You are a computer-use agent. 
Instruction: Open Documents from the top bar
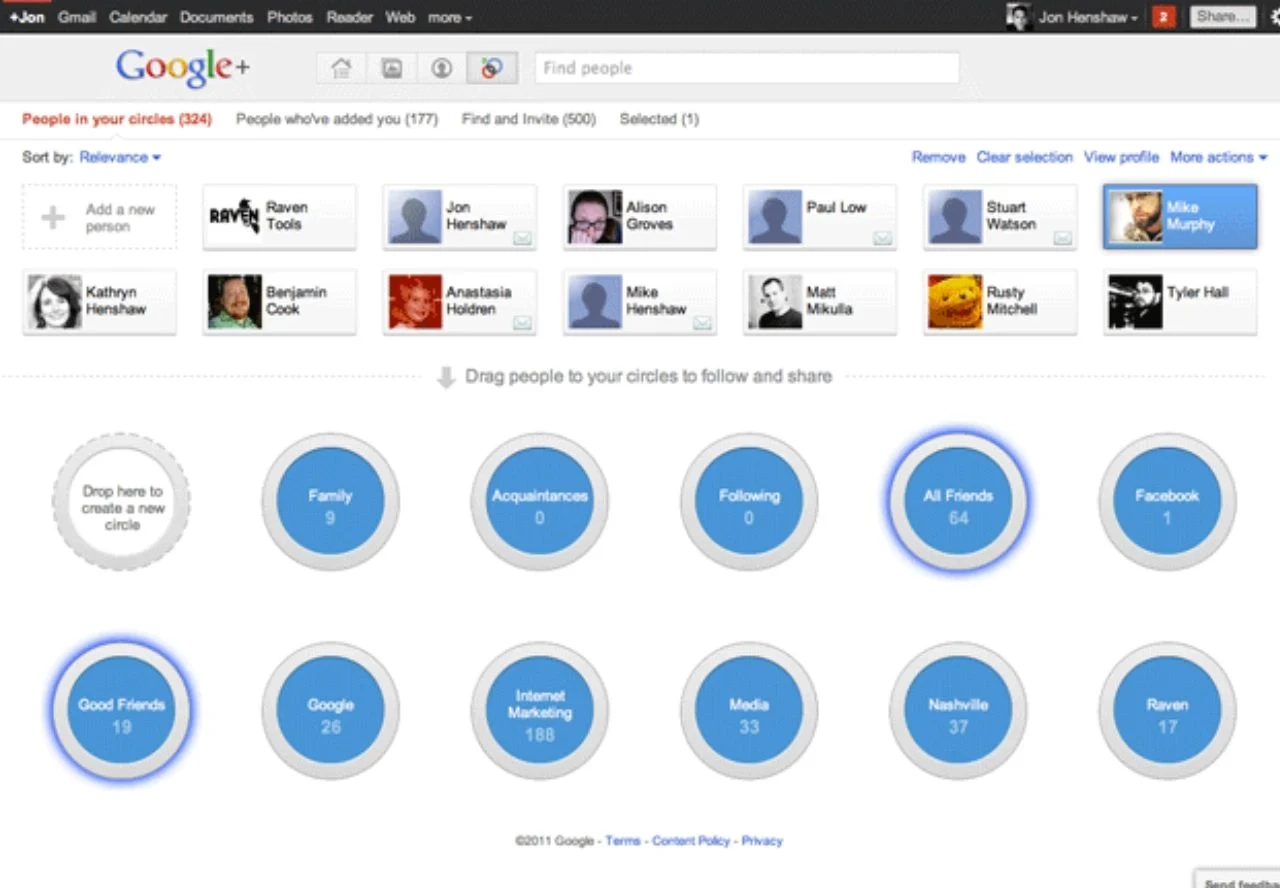point(217,17)
